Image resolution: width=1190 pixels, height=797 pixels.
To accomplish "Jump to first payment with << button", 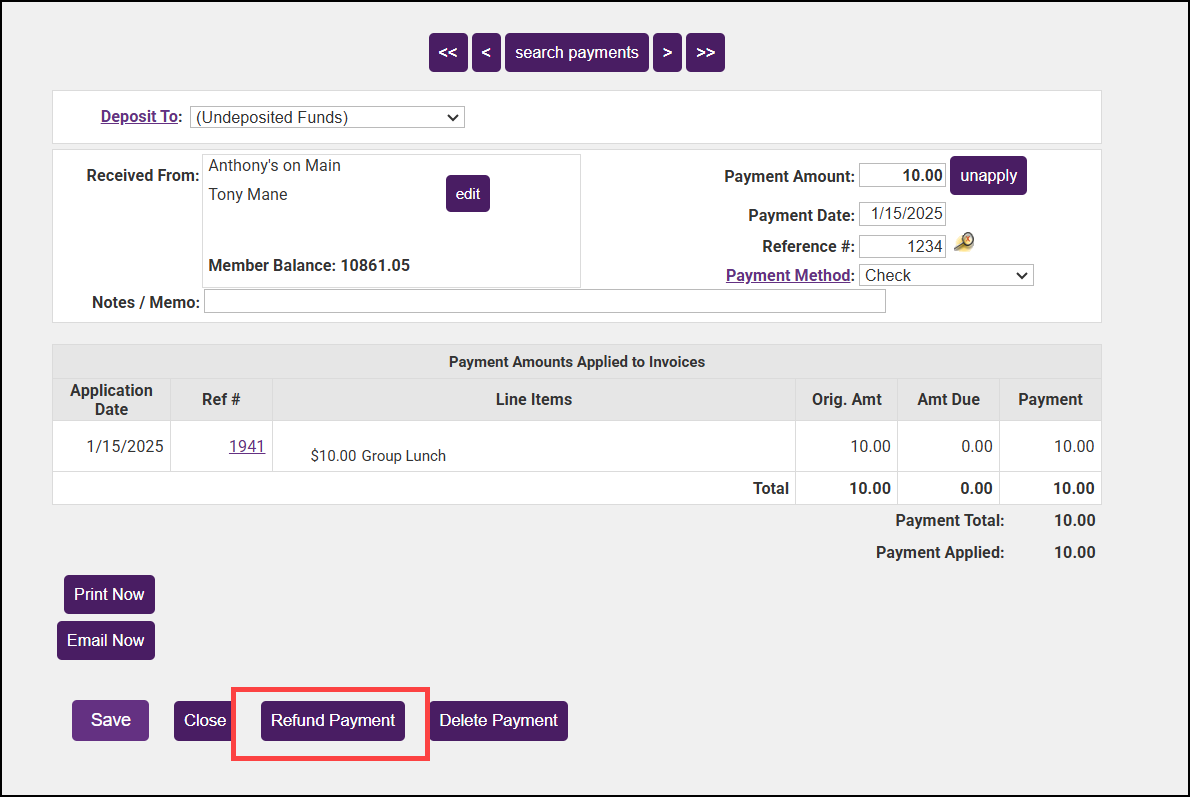I will click(448, 53).
